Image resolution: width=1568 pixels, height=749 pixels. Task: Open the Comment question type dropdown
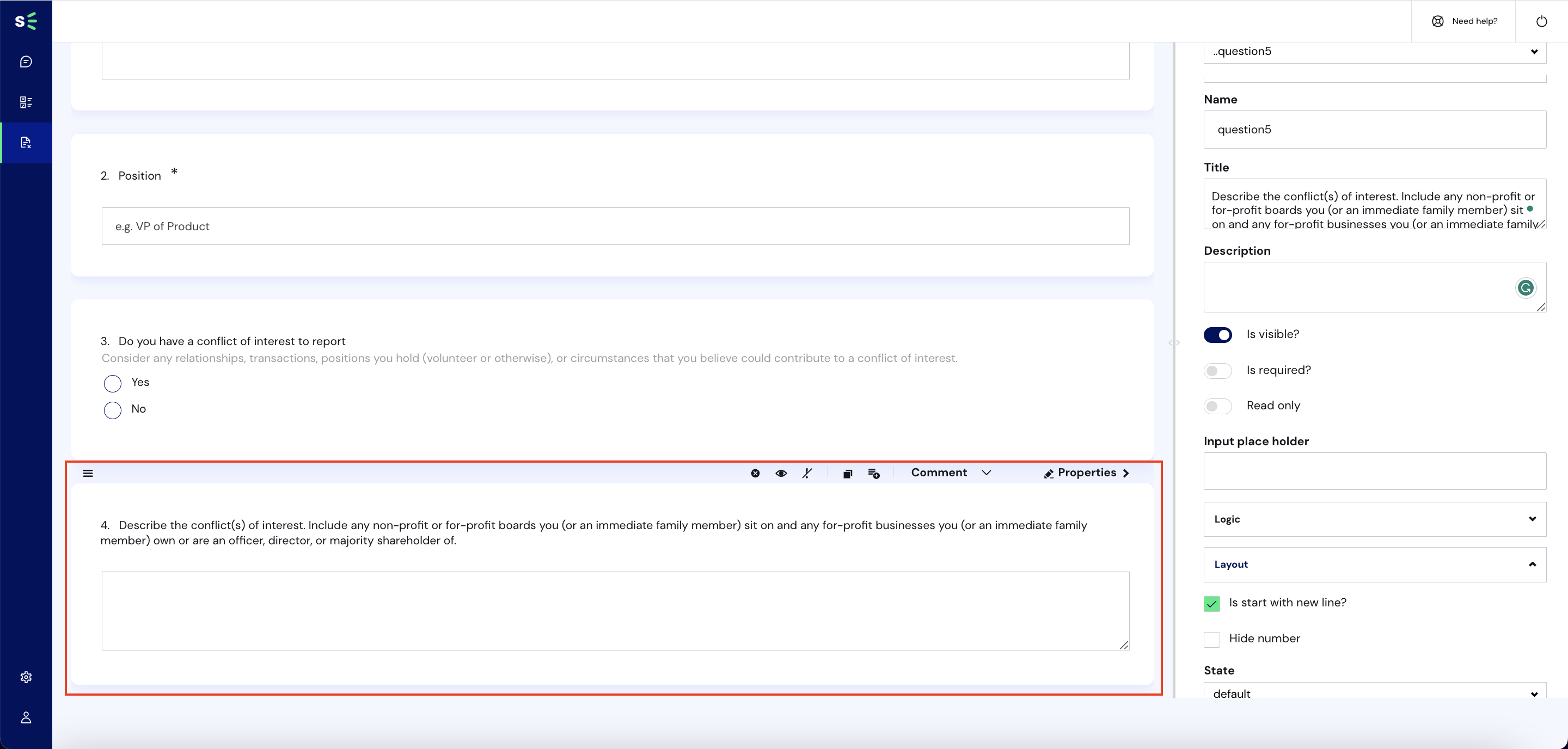951,473
